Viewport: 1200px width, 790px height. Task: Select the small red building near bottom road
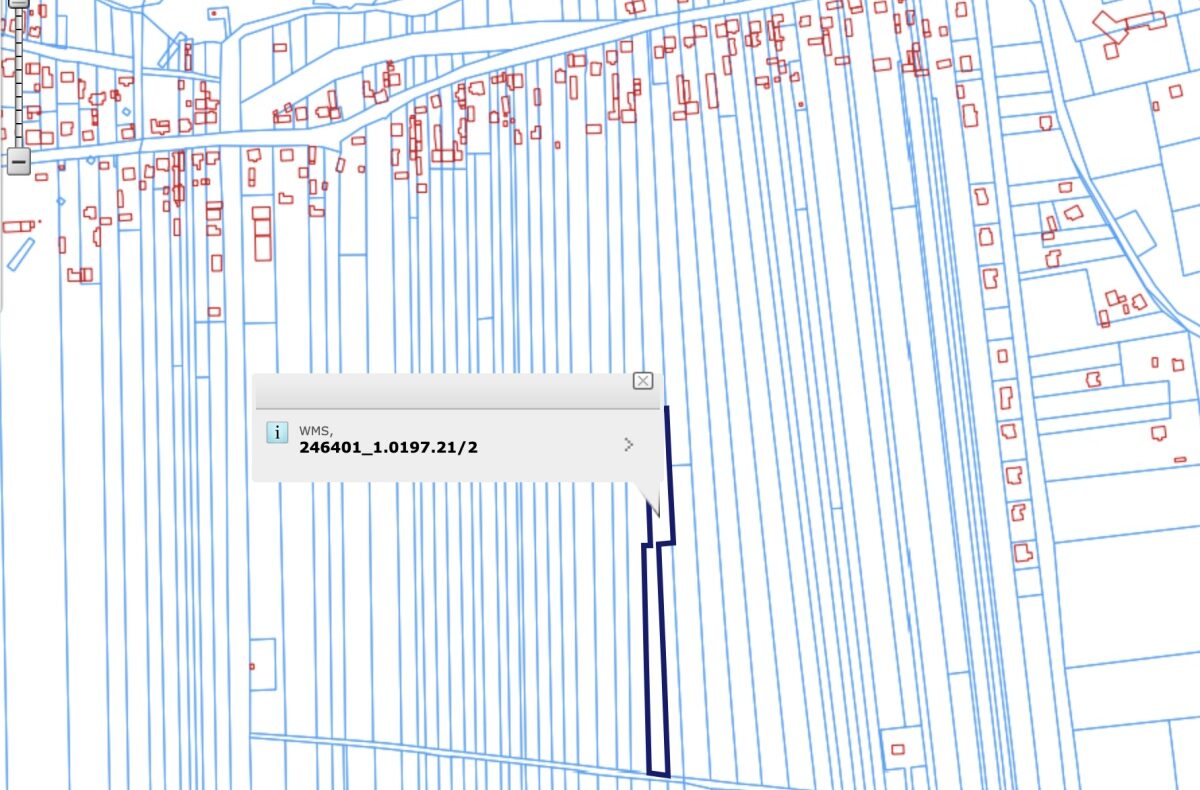coord(897,749)
